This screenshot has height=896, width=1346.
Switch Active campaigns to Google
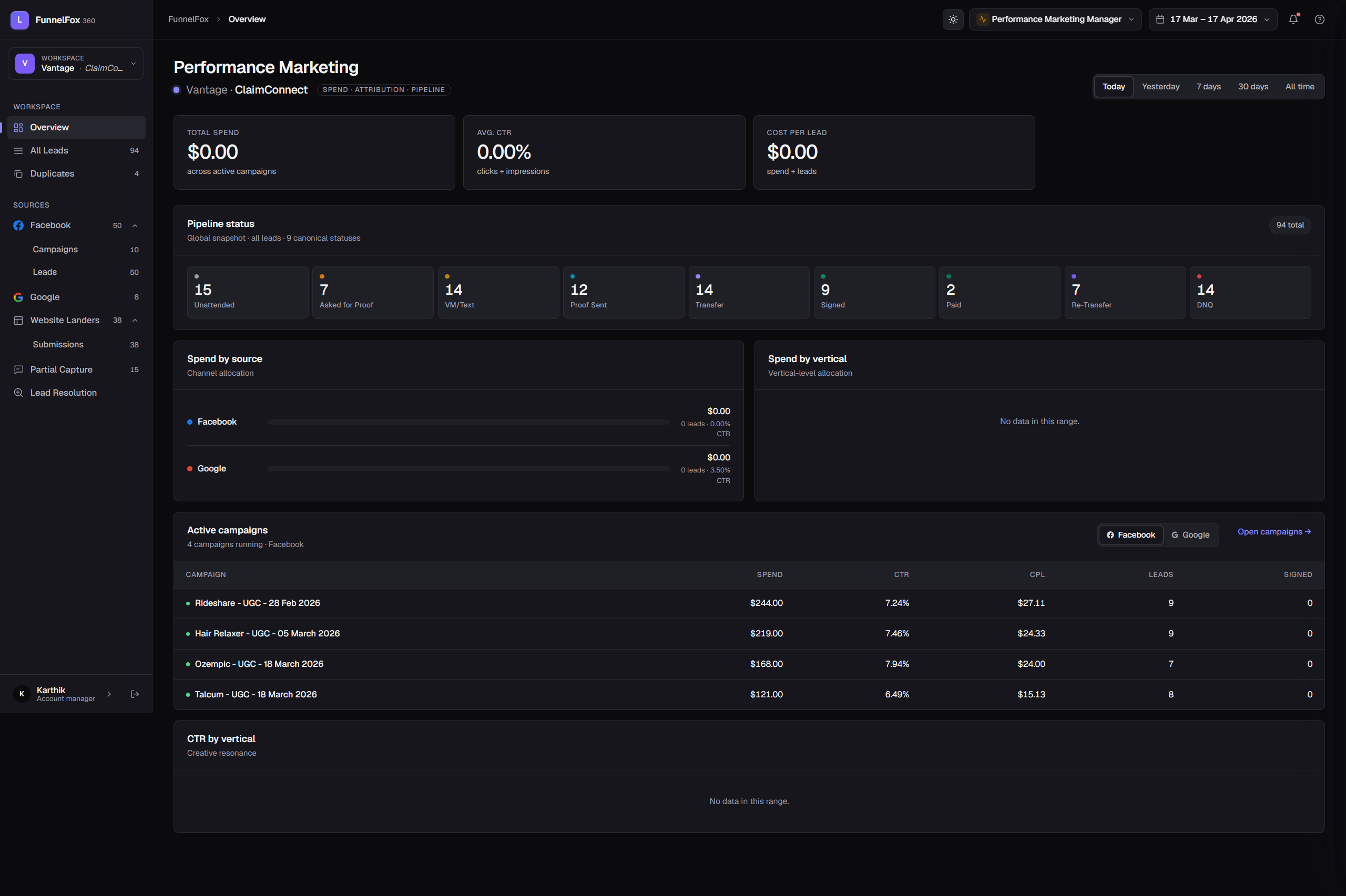pos(1190,535)
